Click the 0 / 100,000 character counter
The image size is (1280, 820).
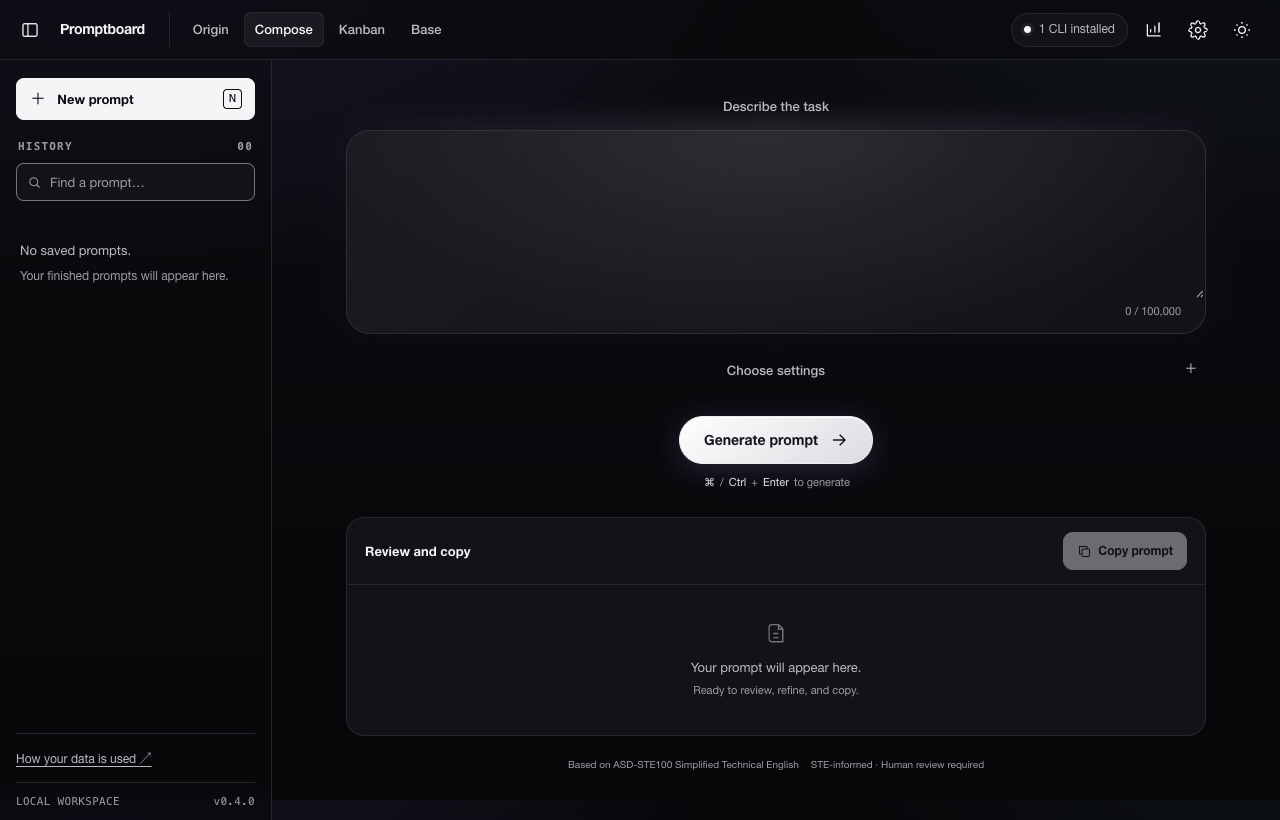[x=1153, y=311]
